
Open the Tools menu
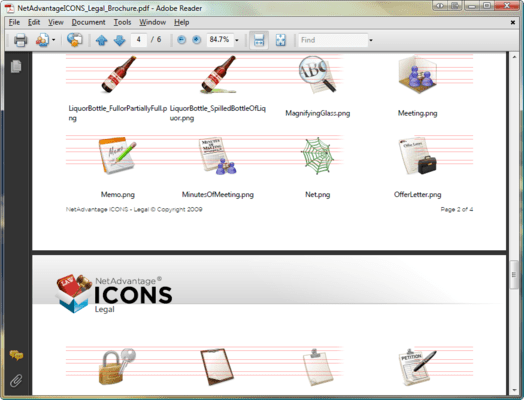tap(122, 22)
